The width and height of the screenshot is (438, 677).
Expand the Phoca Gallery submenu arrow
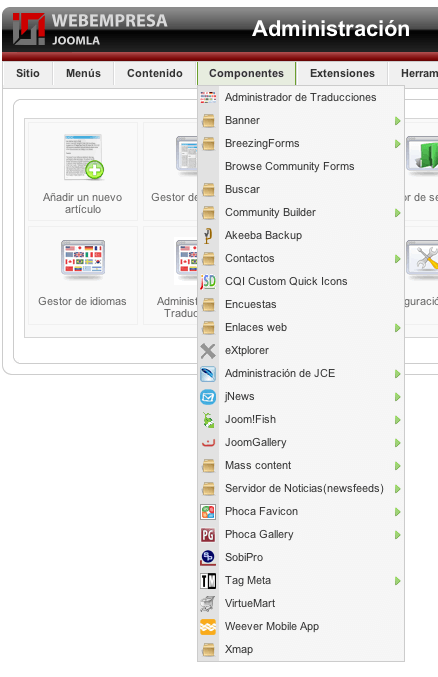tap(397, 535)
